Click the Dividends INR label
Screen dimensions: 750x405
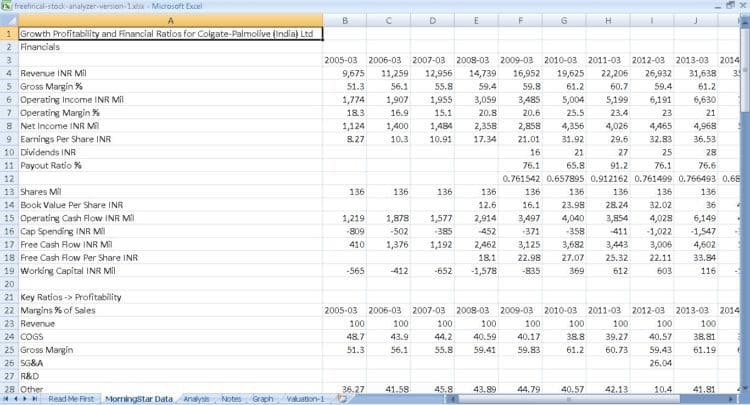48,152
